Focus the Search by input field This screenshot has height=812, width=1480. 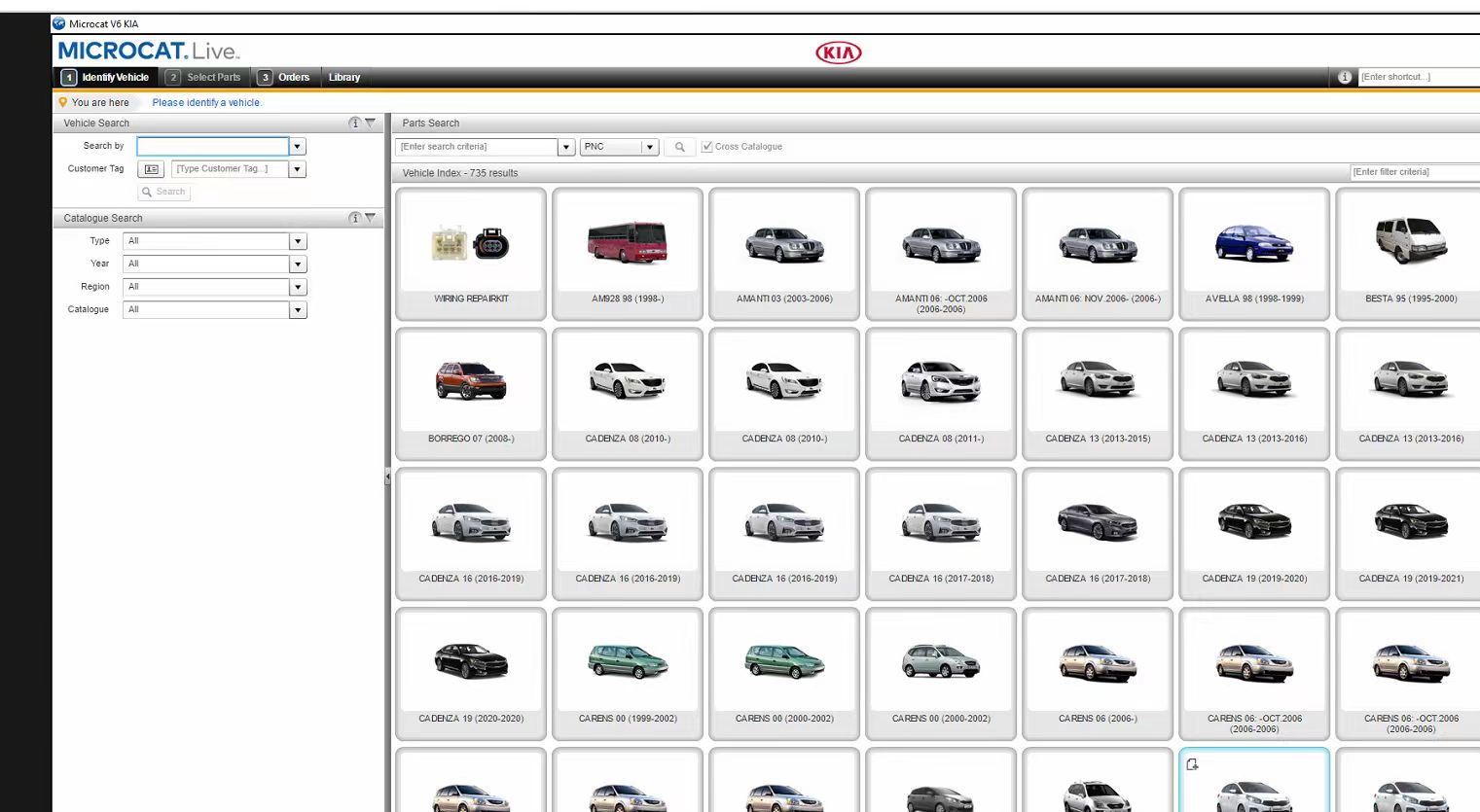tap(213, 146)
